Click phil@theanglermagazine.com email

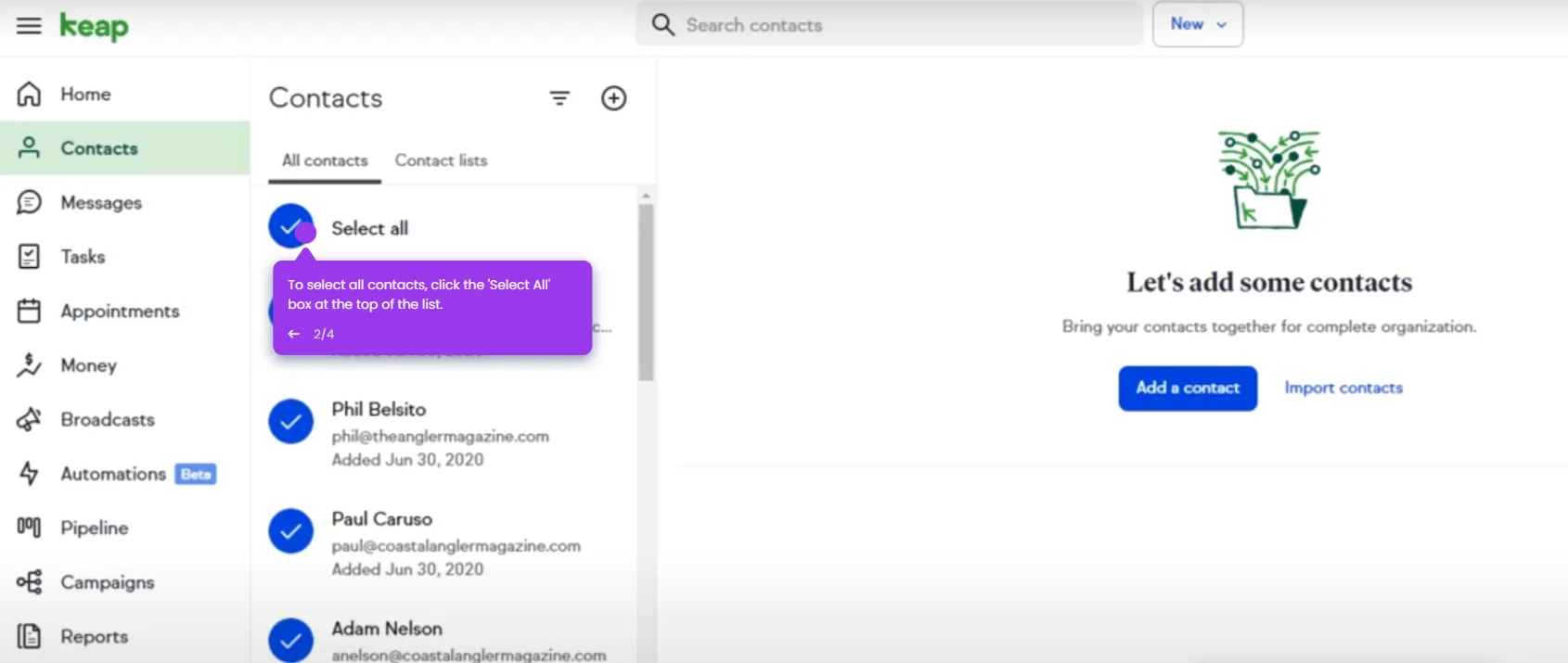point(440,436)
